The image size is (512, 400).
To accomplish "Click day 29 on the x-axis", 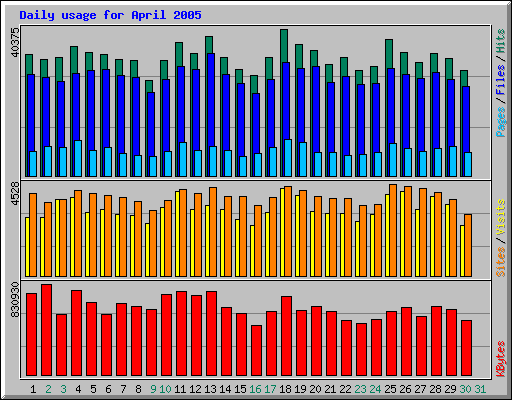I will coord(450,389).
